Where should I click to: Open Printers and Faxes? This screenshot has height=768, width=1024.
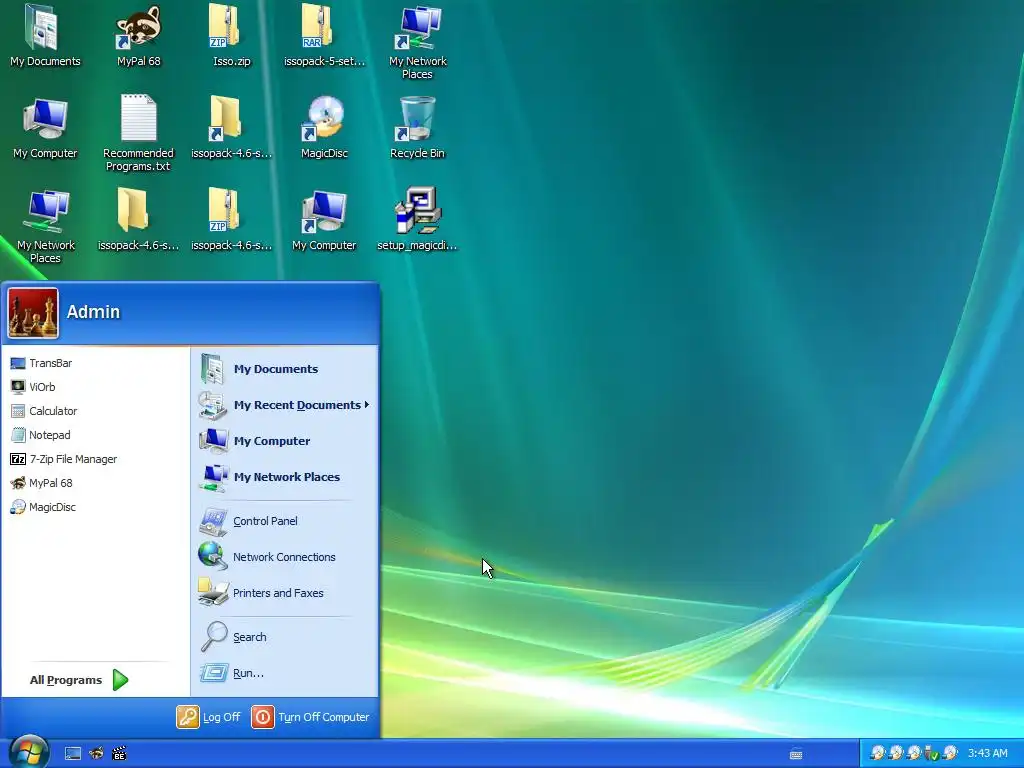[285, 593]
